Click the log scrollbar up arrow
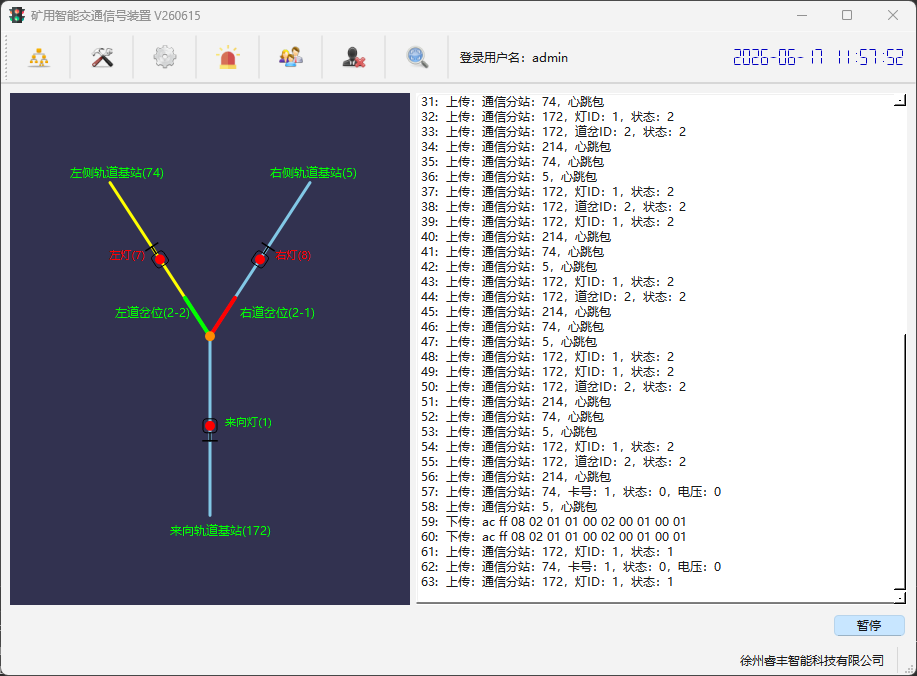The width and height of the screenshot is (917, 676). (x=900, y=101)
